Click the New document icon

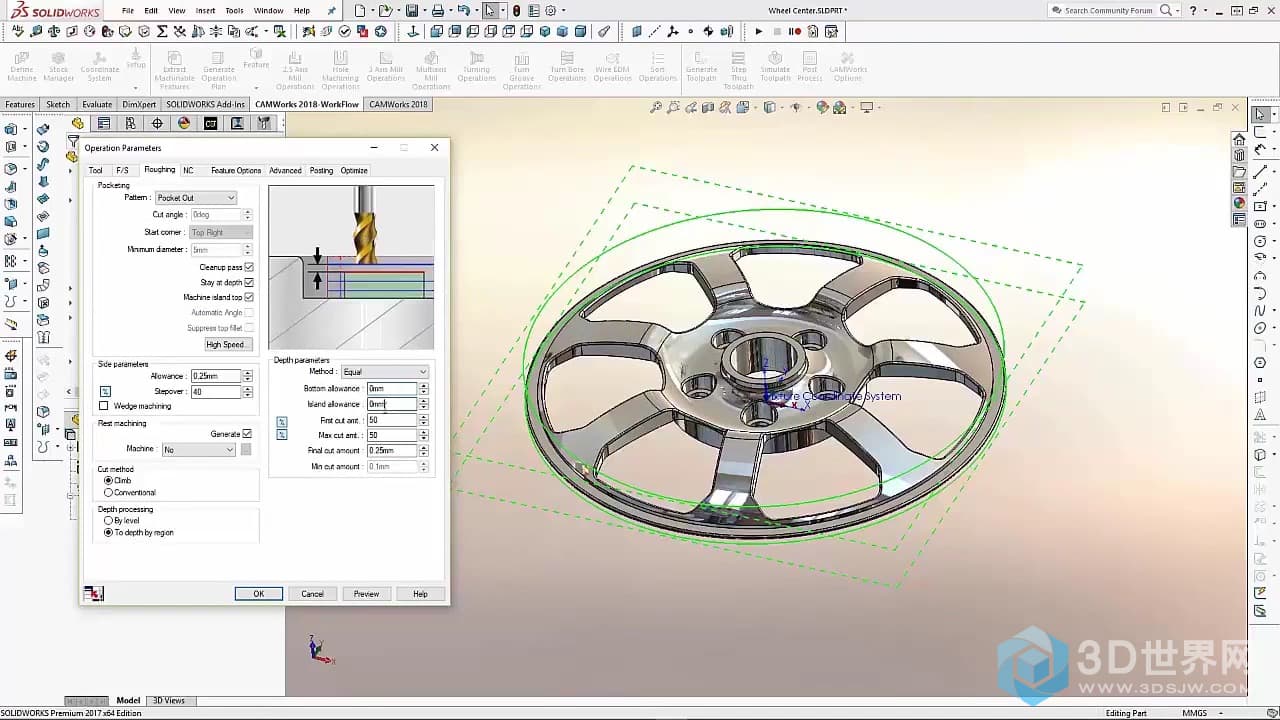pyautogui.click(x=360, y=11)
